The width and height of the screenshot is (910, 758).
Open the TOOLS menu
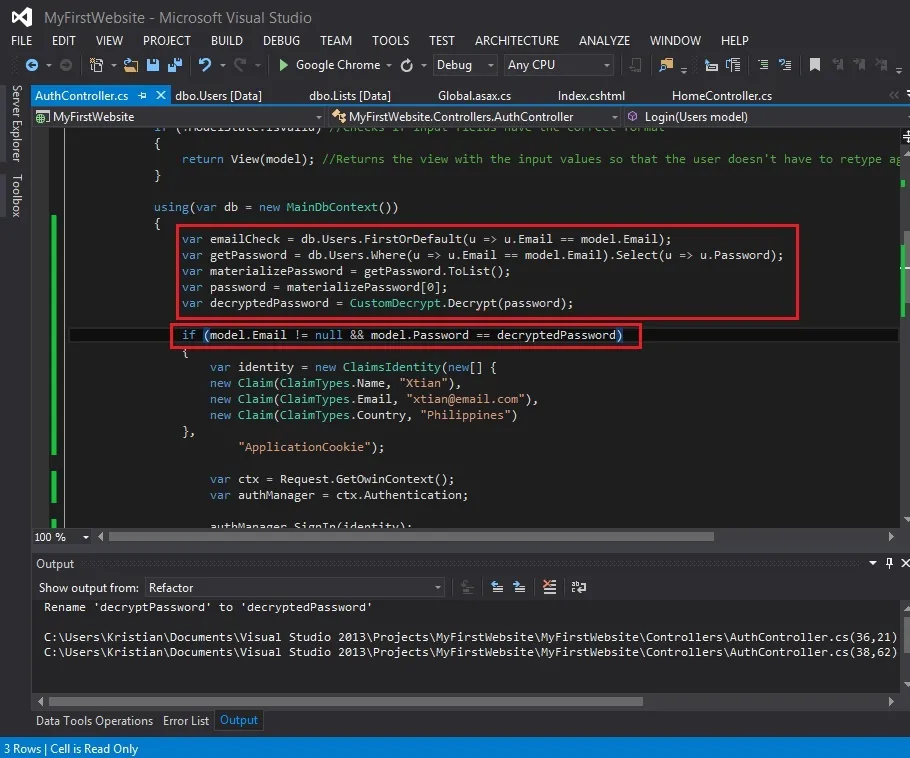(391, 41)
